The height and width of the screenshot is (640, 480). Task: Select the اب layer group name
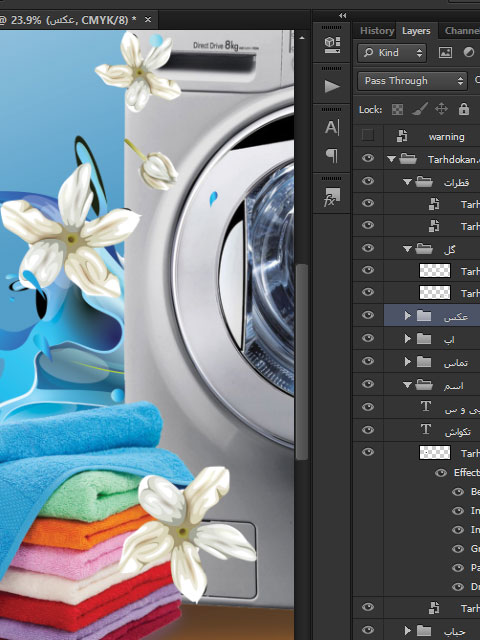tap(449, 340)
